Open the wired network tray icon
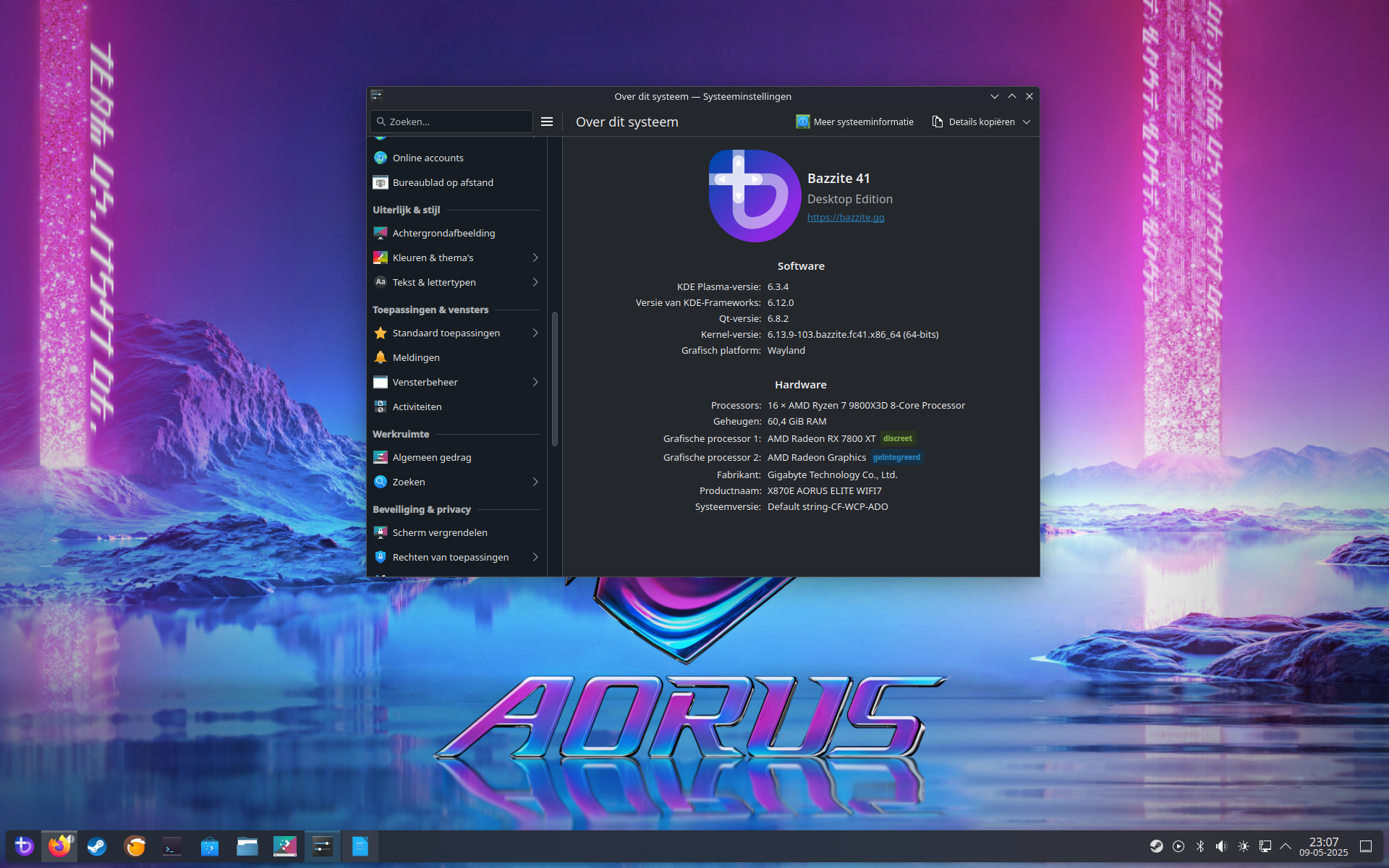This screenshot has width=1389, height=868. tap(1265, 846)
